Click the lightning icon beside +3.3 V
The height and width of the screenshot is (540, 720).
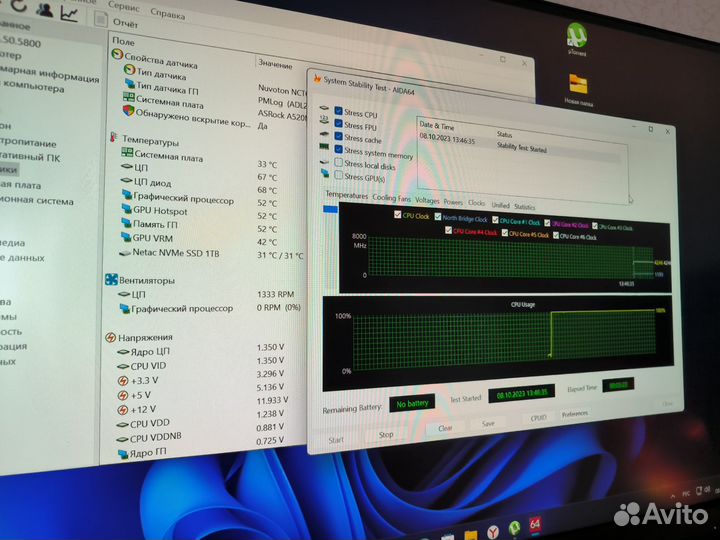point(123,381)
